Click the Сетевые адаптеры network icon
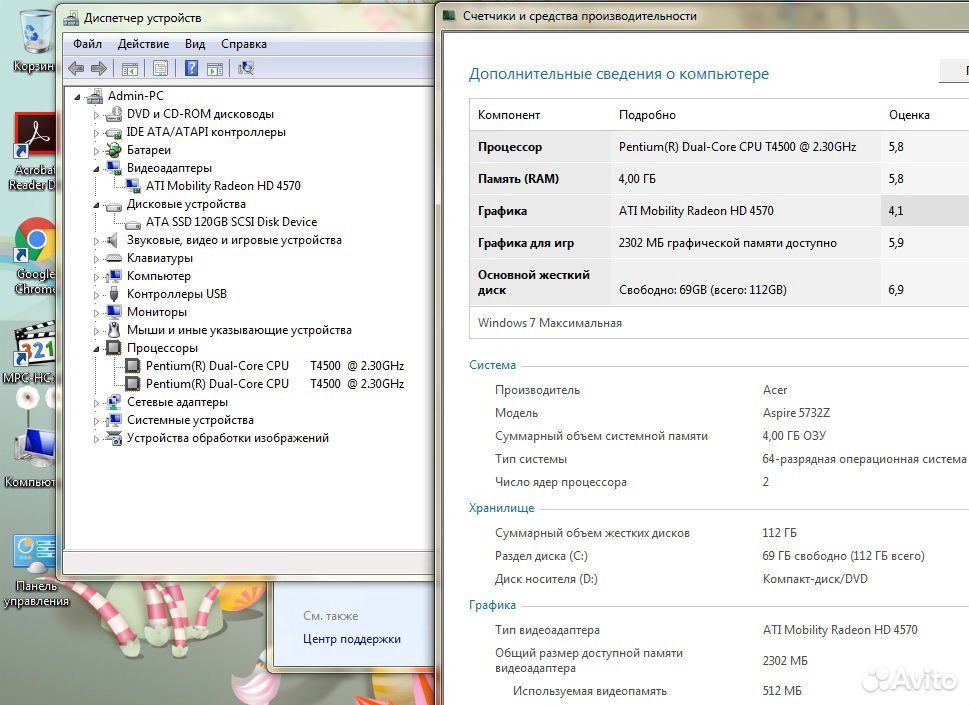The image size is (969, 705). [114, 402]
